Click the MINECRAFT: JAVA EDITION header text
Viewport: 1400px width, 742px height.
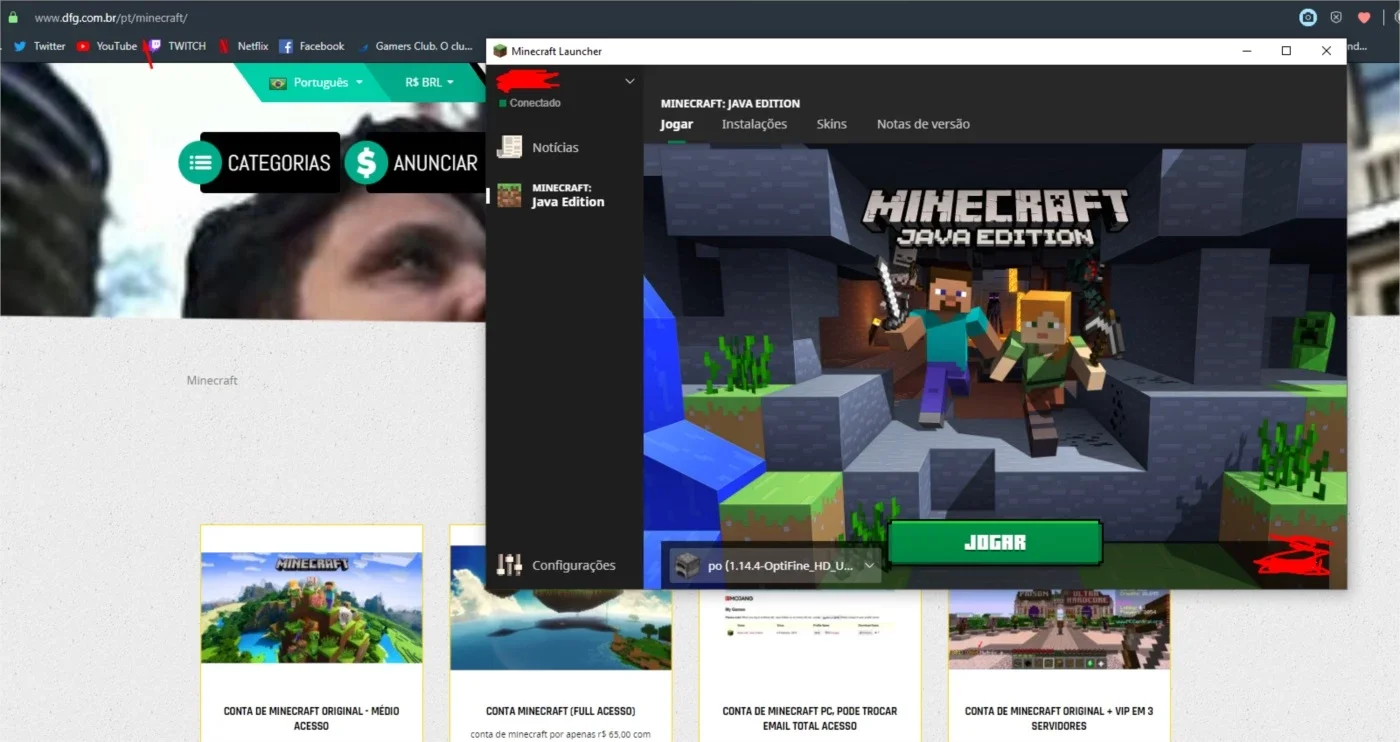[x=730, y=104]
